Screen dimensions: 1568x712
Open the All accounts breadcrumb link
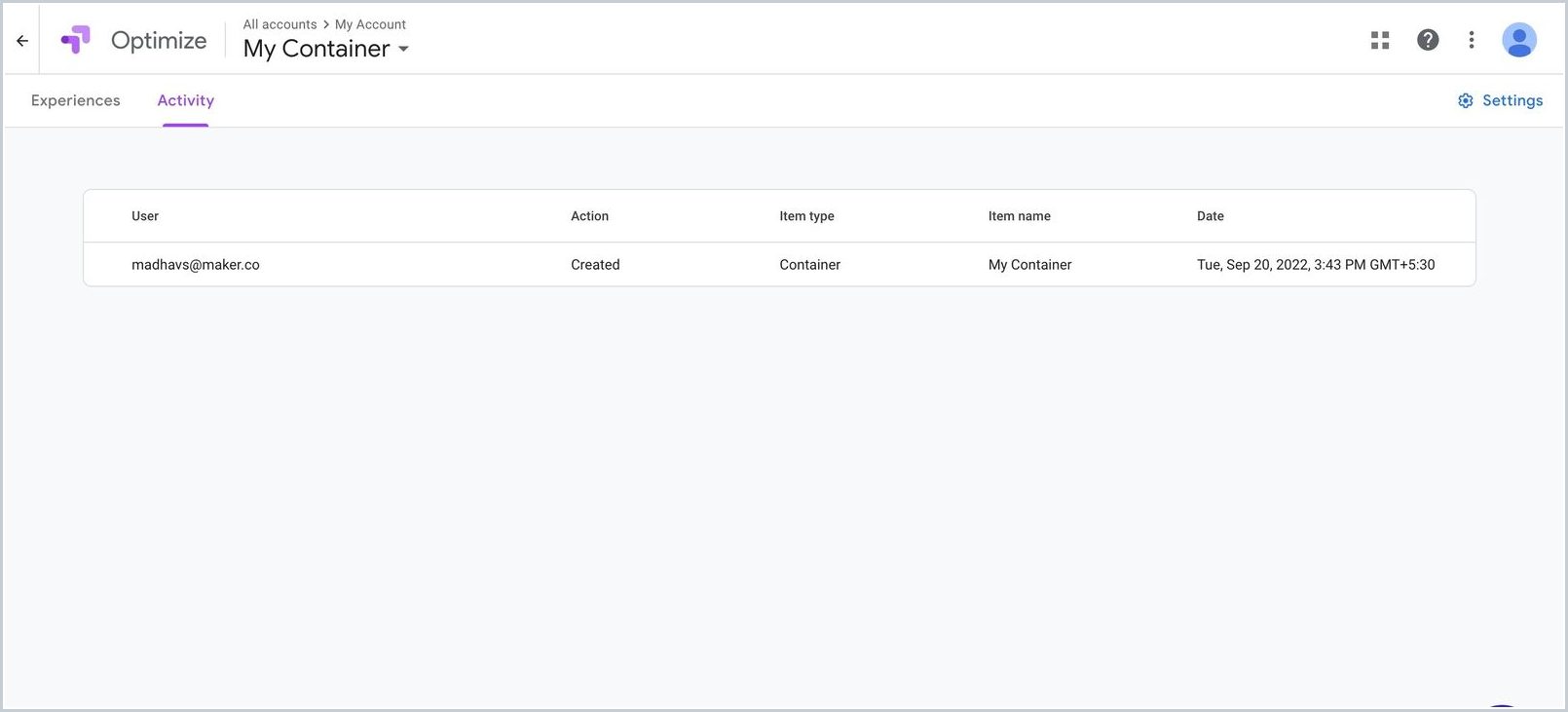(x=280, y=24)
